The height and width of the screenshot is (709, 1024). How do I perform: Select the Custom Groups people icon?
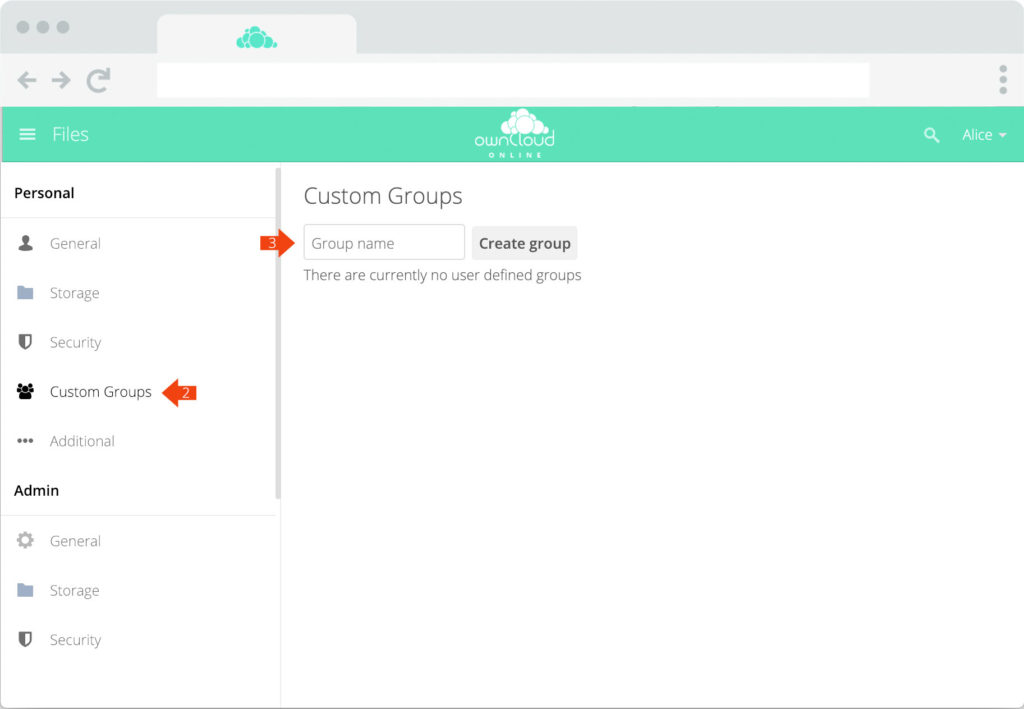(x=24, y=391)
